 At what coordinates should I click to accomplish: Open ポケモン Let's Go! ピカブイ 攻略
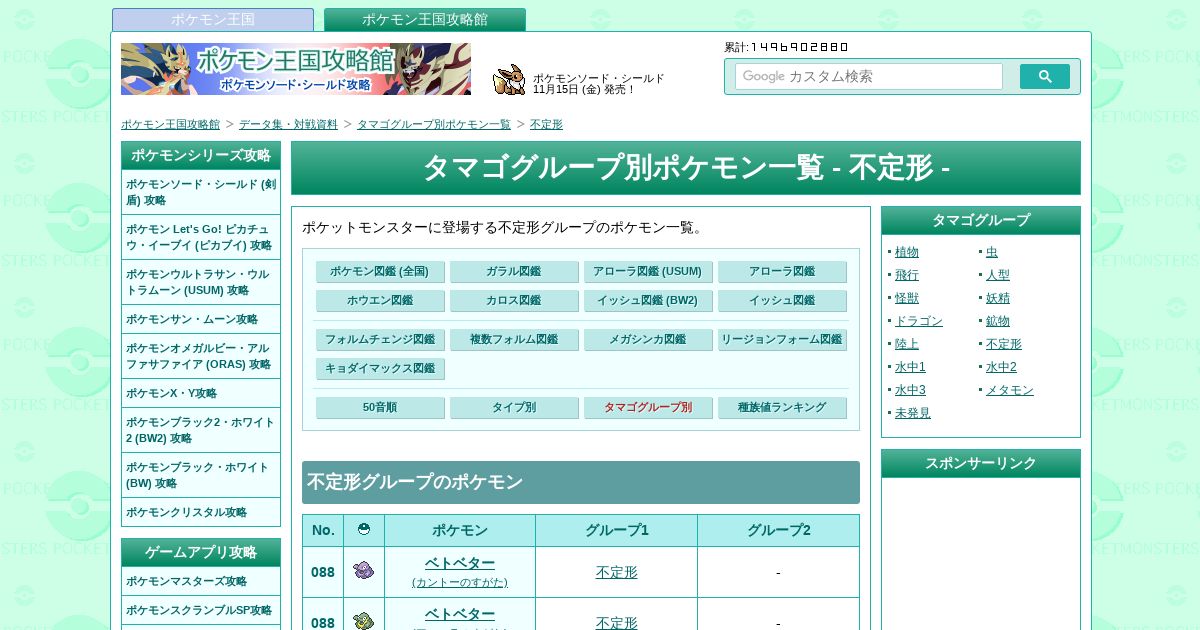click(x=201, y=237)
